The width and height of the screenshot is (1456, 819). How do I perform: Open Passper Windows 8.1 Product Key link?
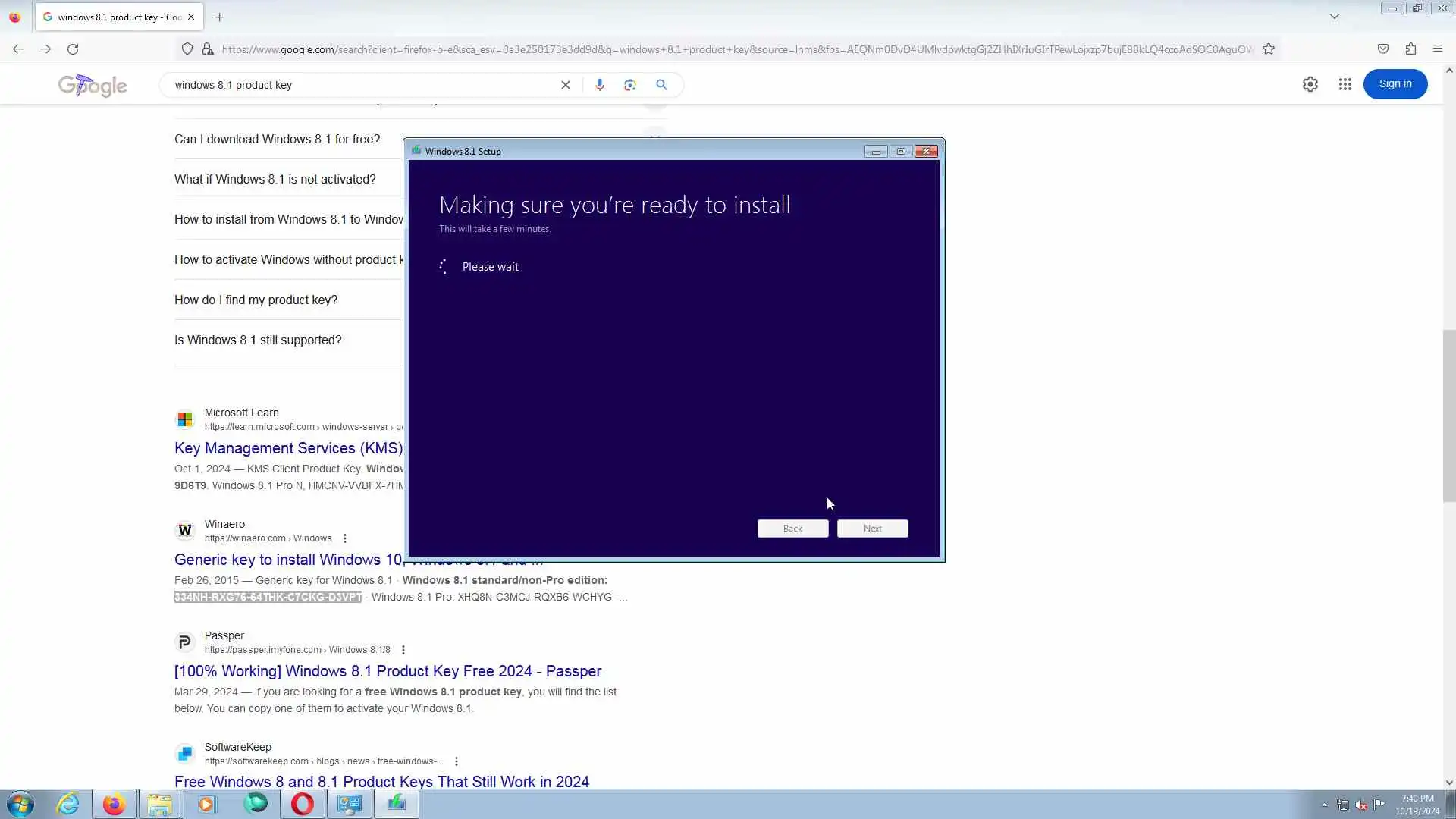388,671
